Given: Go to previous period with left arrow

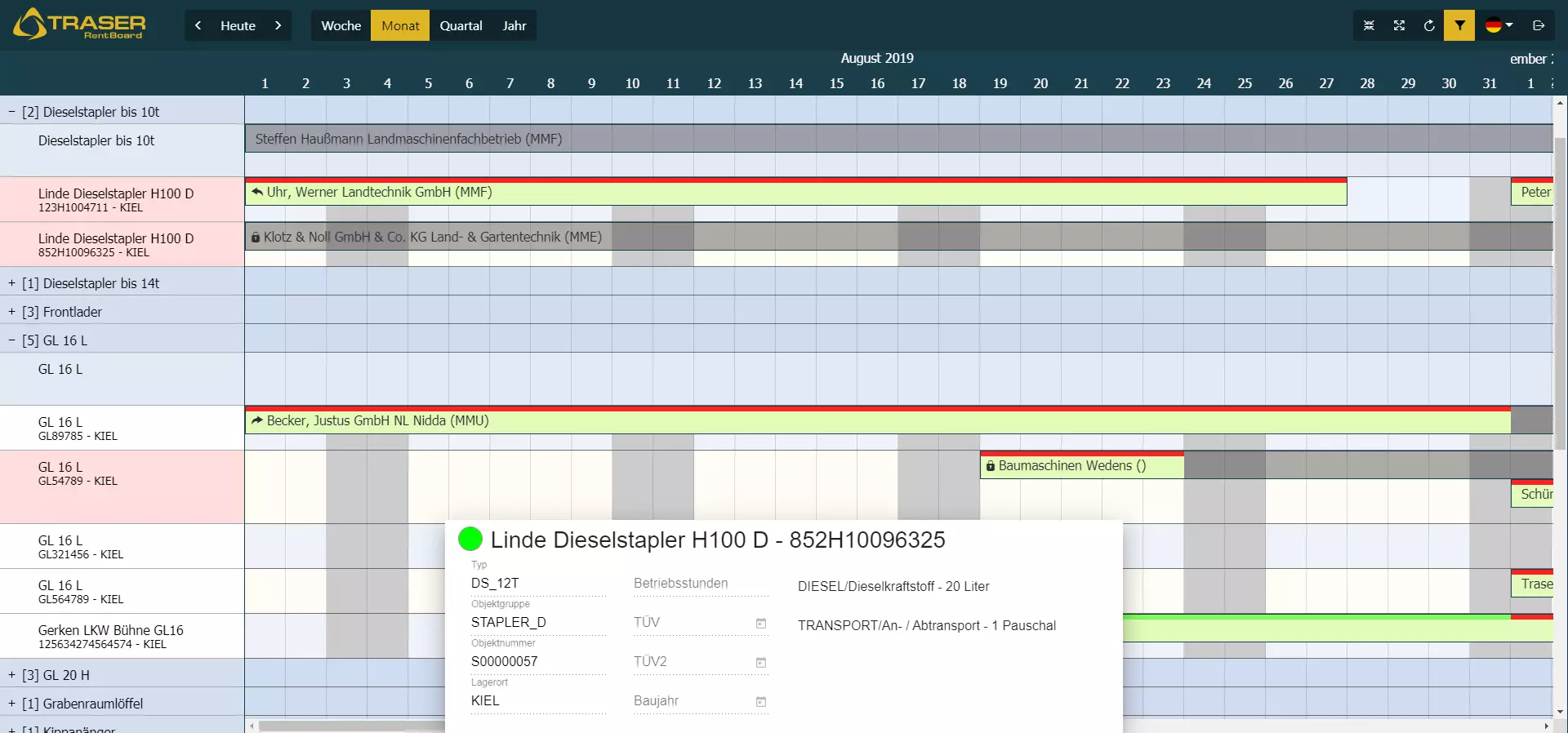Looking at the screenshot, I should [198, 25].
